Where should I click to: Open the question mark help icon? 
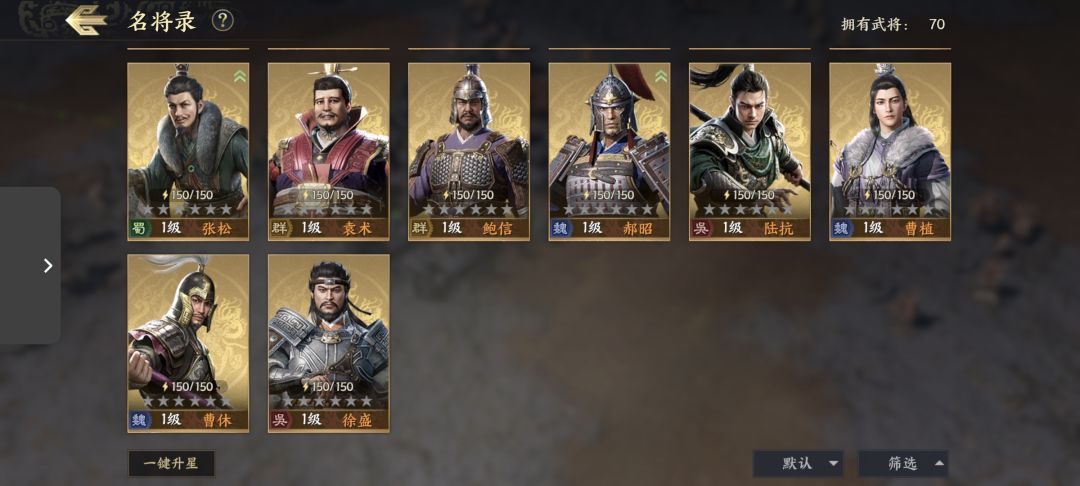[222, 21]
